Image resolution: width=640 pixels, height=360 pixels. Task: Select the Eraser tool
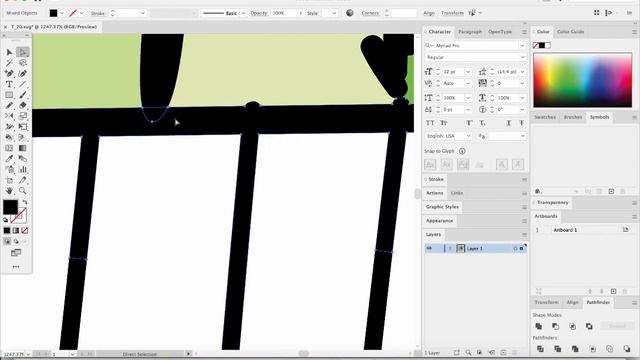22,105
